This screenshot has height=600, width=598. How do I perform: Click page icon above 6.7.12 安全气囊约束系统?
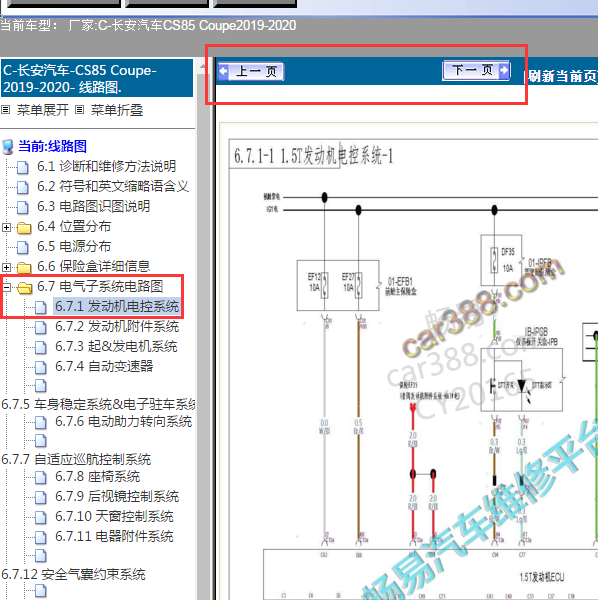pos(41,556)
